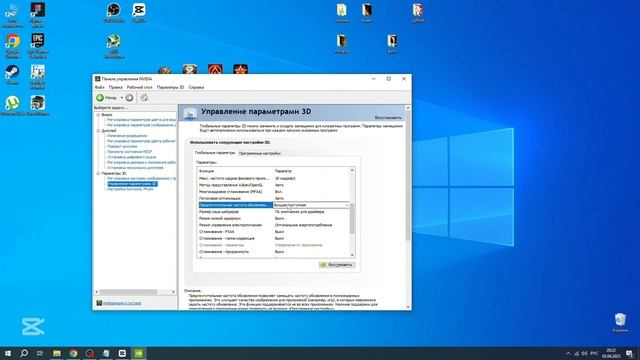Collapse the Дисплей tree node

coord(98,131)
